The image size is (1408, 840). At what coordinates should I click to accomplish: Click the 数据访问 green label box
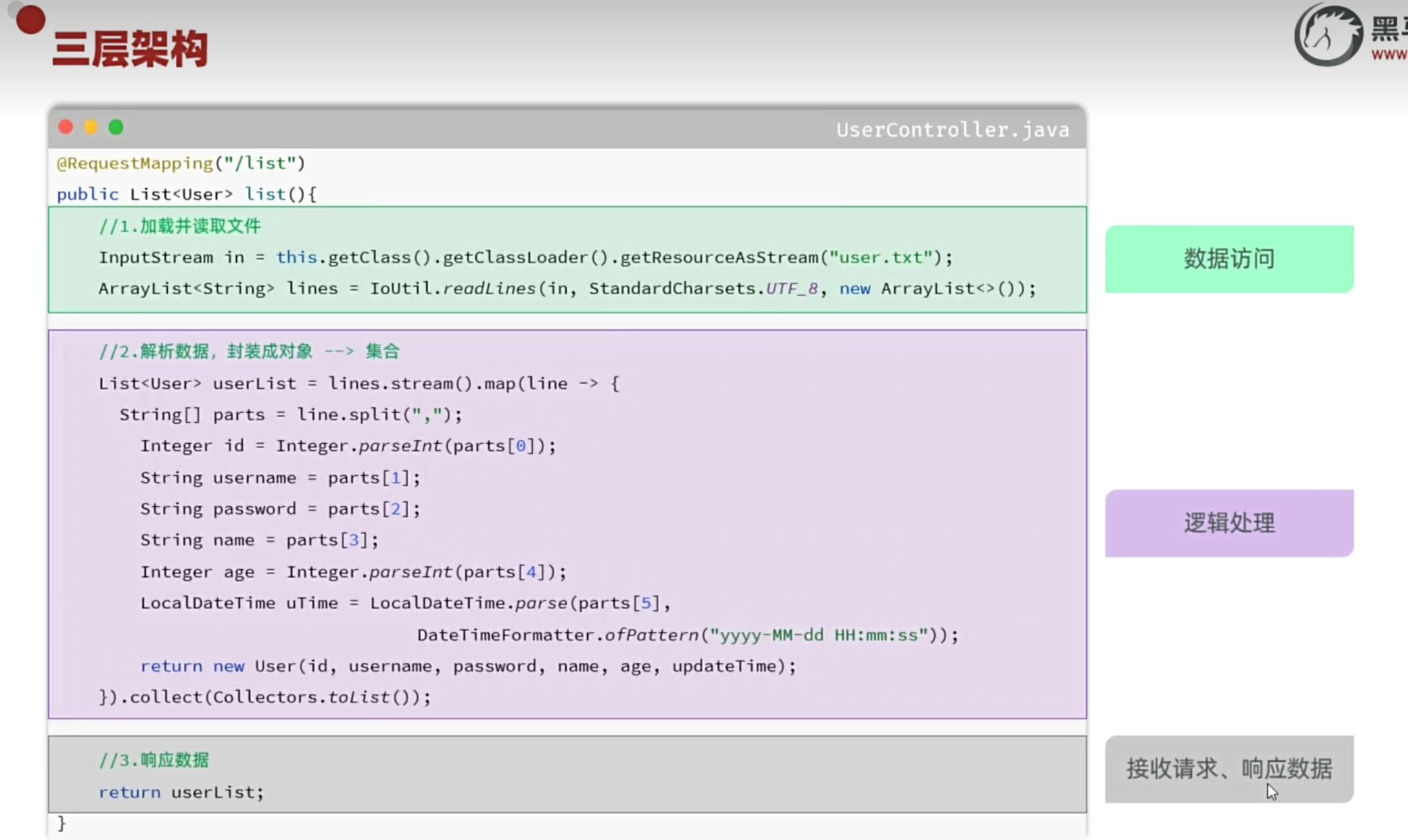click(x=1228, y=259)
